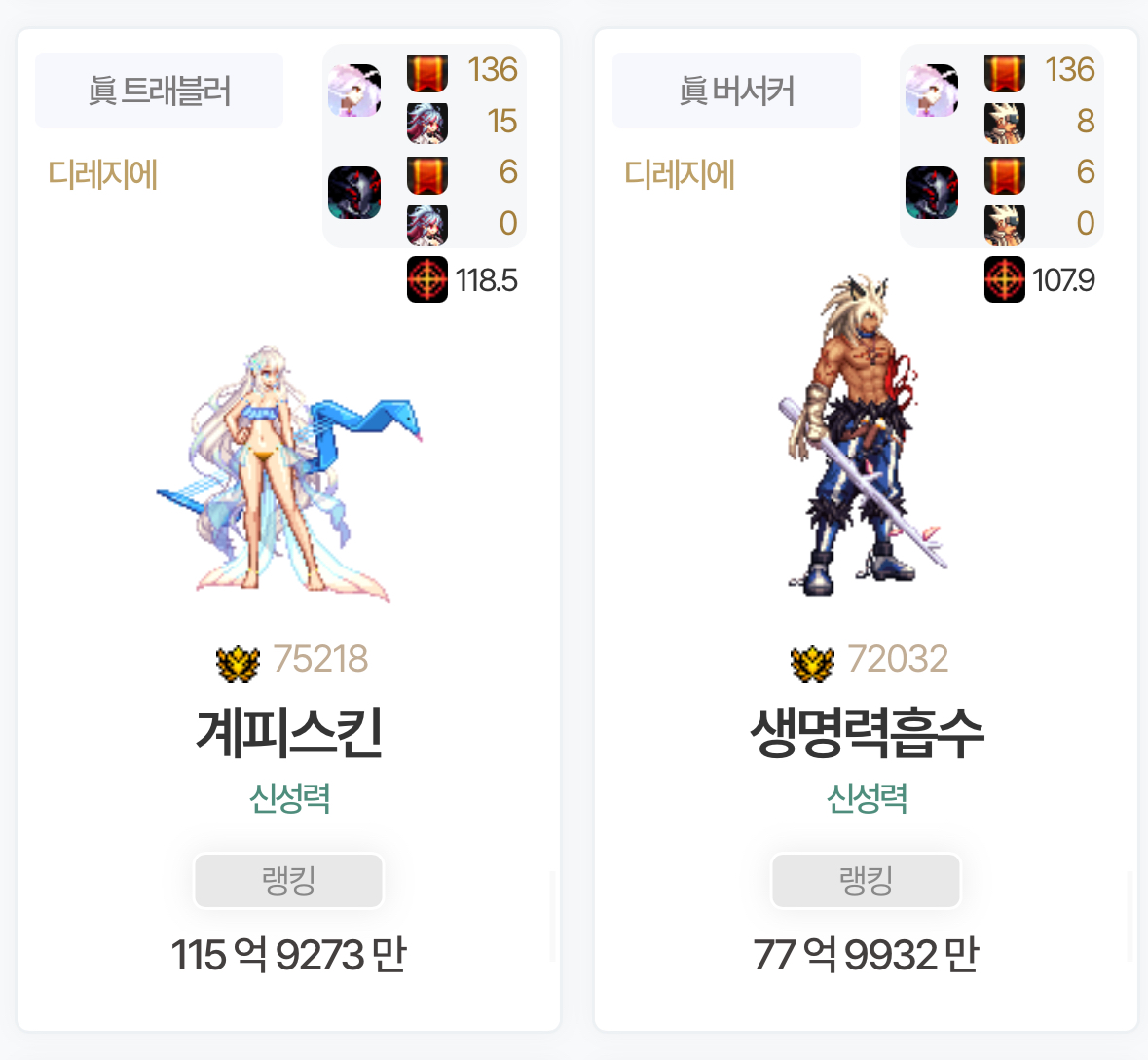Click the 랭킹 button under 계피스킨
This screenshot has height=1060, width=1148.
[288, 880]
